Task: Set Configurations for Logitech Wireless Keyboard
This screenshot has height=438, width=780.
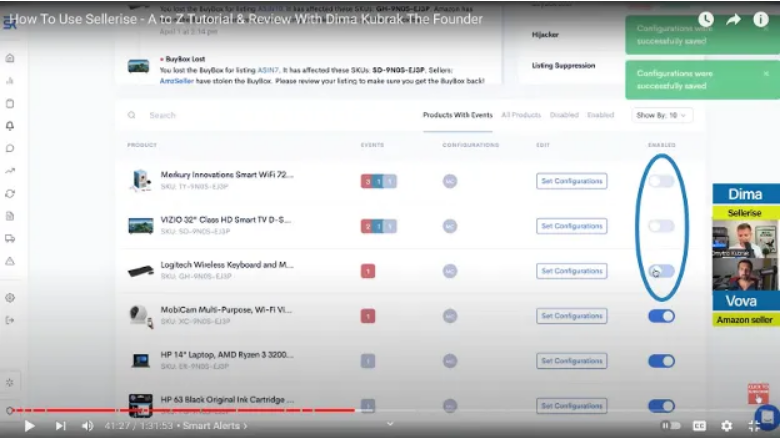Action: 572,271
